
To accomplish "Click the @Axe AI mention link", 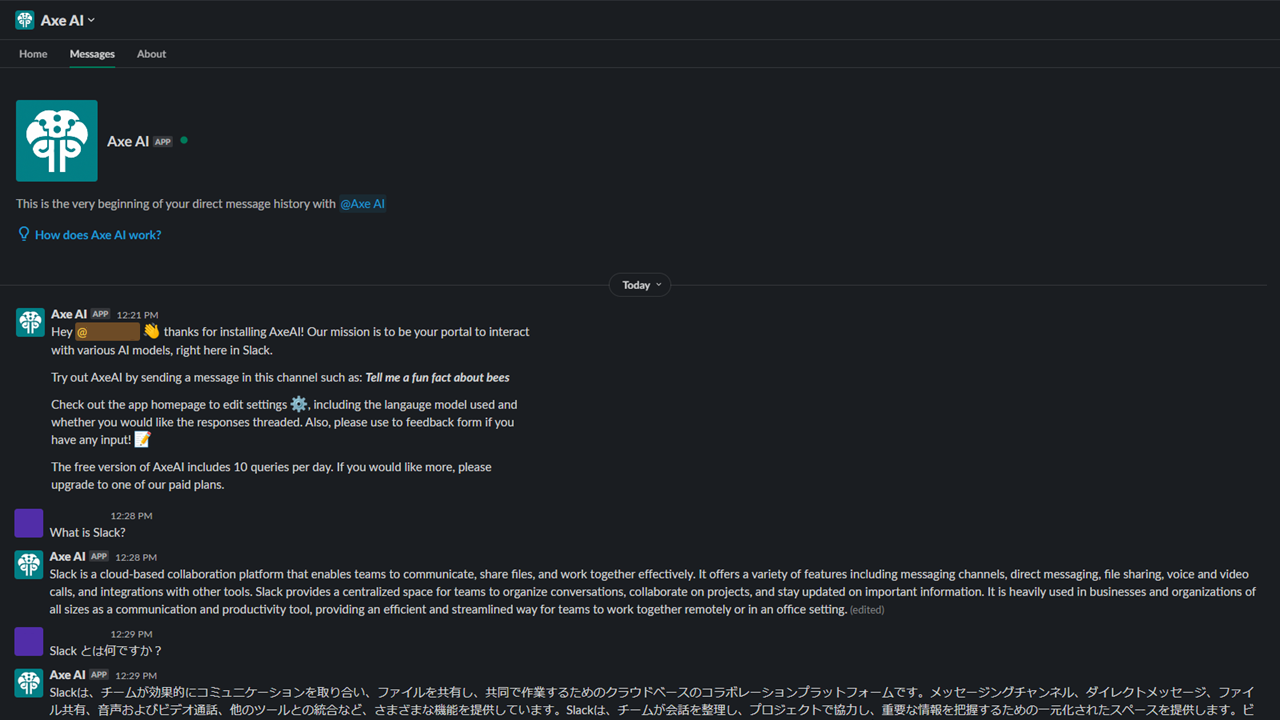I will 362,203.
